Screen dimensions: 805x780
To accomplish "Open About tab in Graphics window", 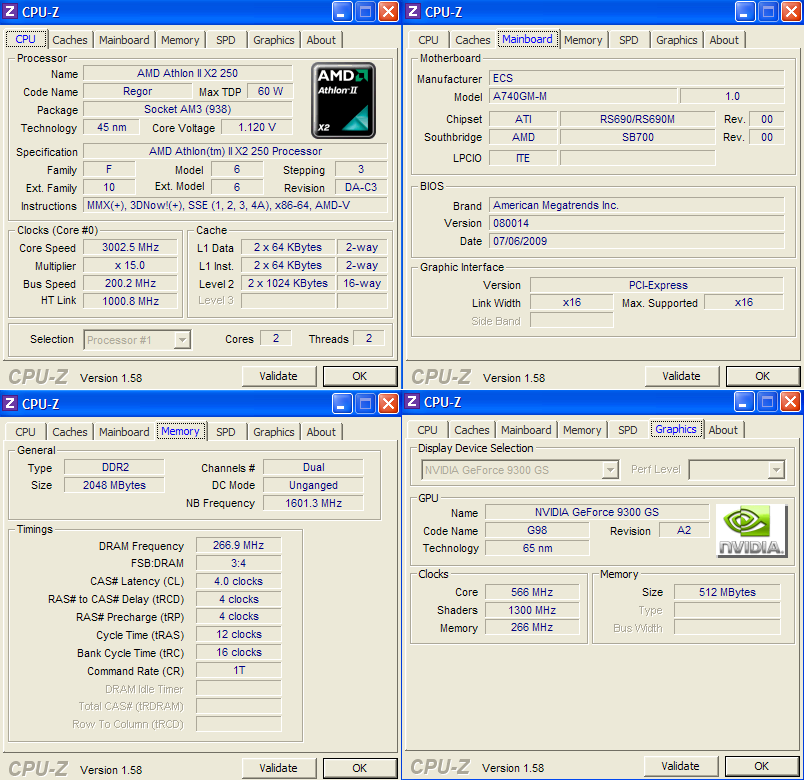I will (723, 430).
